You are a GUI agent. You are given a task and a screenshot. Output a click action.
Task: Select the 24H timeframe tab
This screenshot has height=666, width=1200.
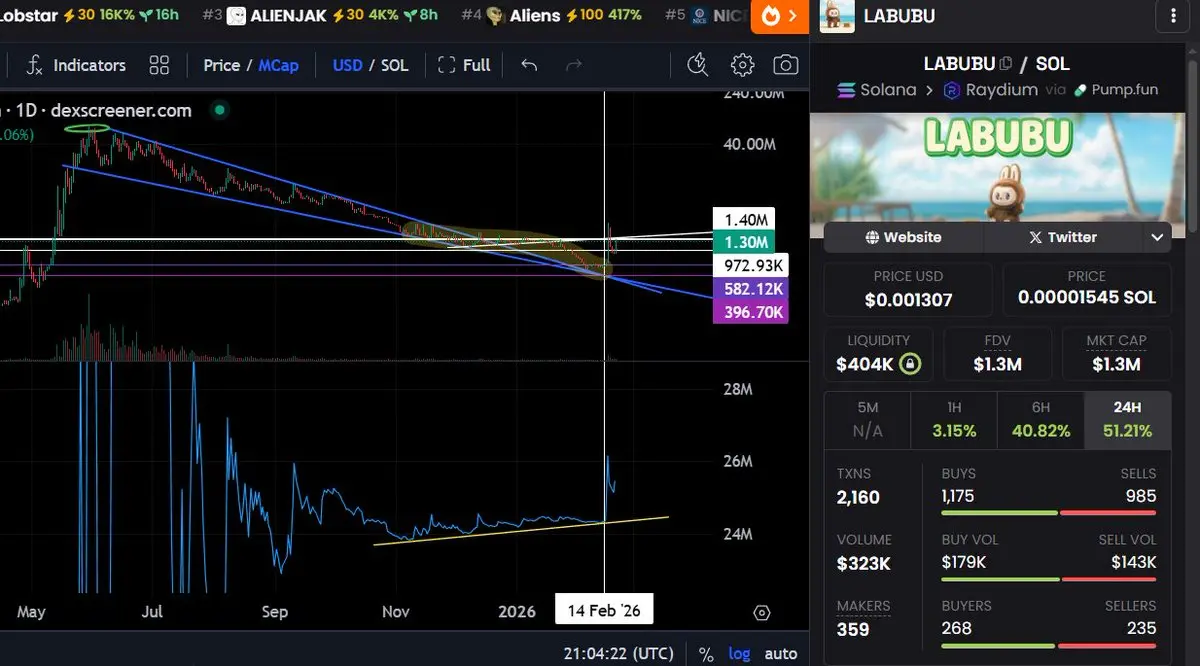(1127, 420)
